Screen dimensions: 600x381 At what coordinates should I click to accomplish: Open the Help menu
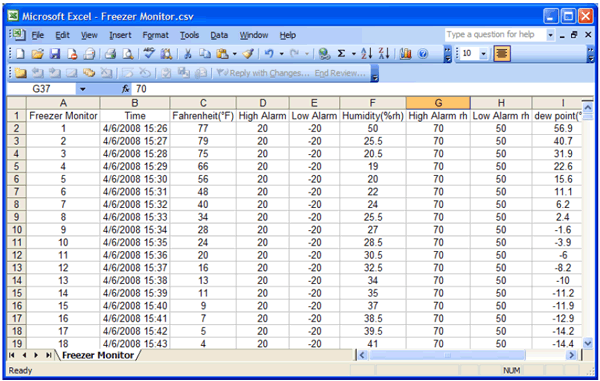pyautogui.click(x=287, y=35)
